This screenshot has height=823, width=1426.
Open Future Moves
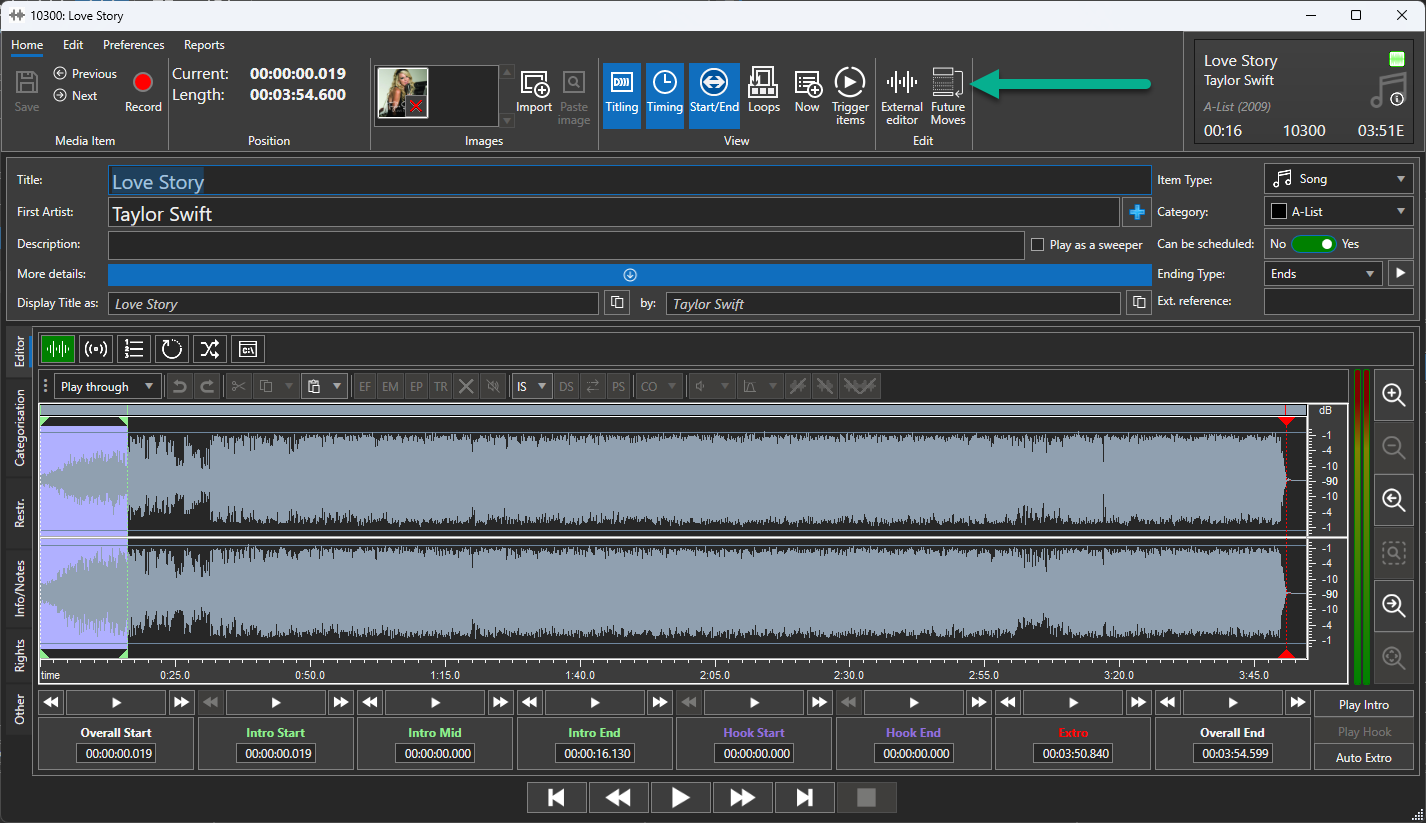pos(948,97)
